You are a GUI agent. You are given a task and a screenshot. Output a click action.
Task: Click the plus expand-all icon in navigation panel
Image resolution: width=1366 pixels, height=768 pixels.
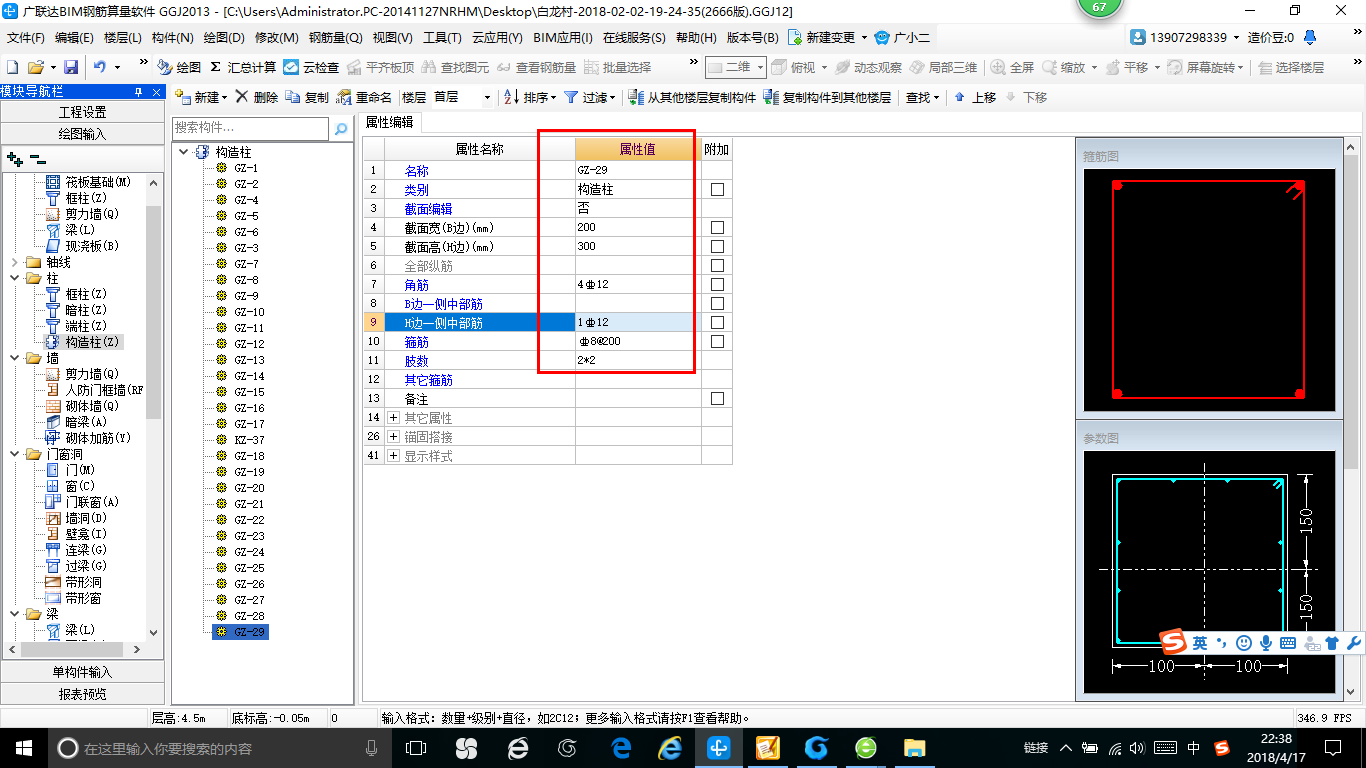[14, 159]
